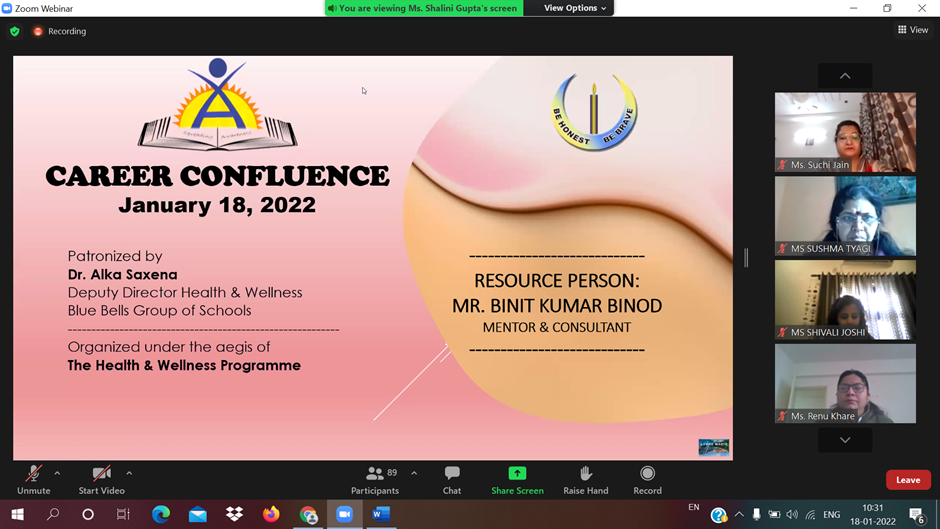The height and width of the screenshot is (529, 940).
Task: Click the green encryption shield icon
Action: coord(14,32)
